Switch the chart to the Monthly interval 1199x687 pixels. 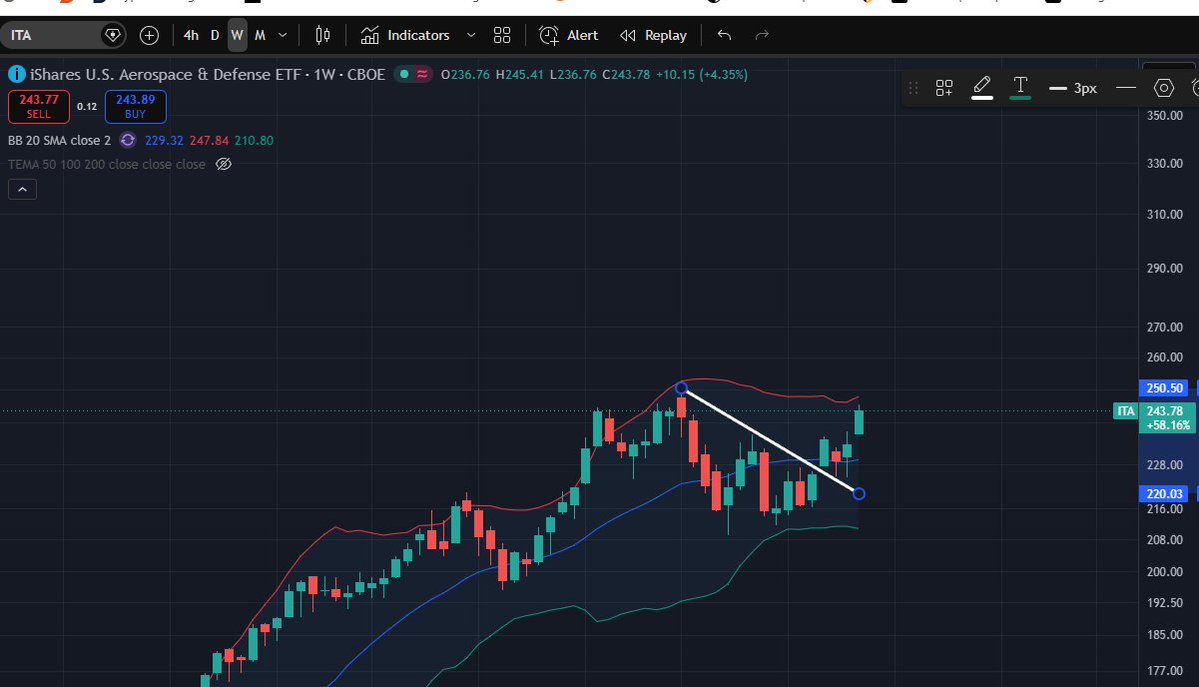tap(260, 35)
